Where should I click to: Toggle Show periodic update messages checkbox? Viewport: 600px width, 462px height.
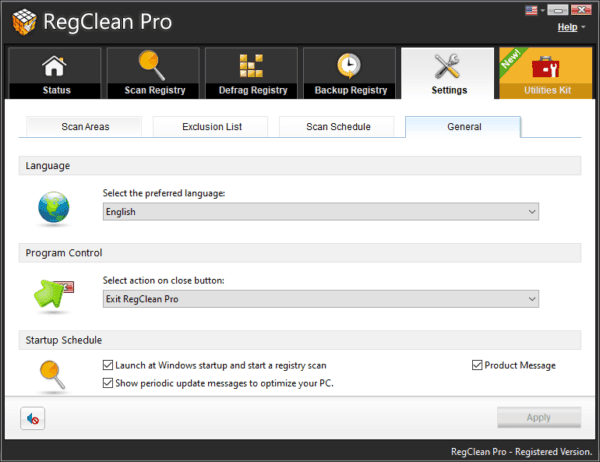[x=108, y=383]
